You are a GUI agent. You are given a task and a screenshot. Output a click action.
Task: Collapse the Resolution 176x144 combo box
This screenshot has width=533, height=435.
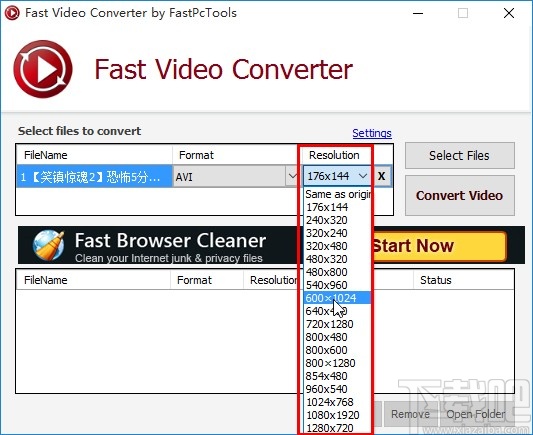coord(337,176)
